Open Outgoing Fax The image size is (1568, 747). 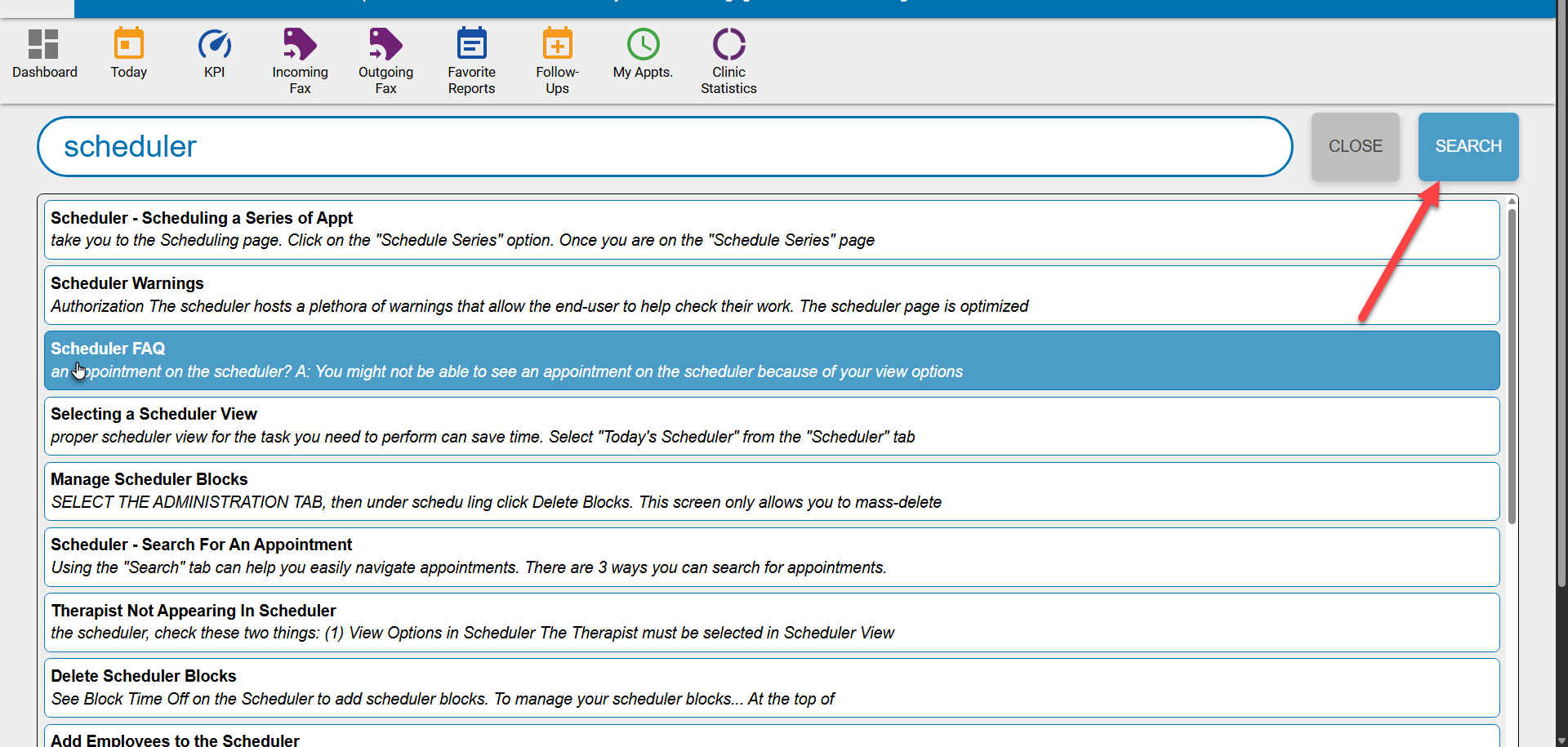tap(385, 57)
